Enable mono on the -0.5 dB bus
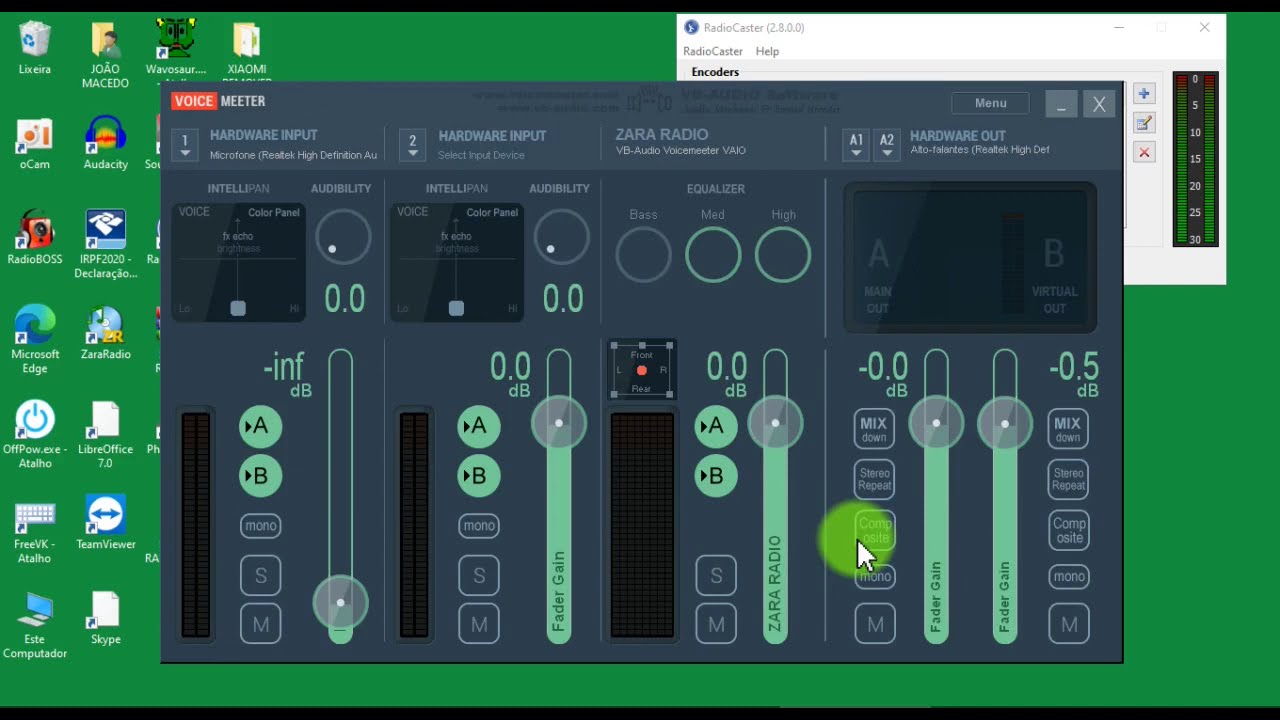Viewport: 1280px width, 720px height. 1069,576
